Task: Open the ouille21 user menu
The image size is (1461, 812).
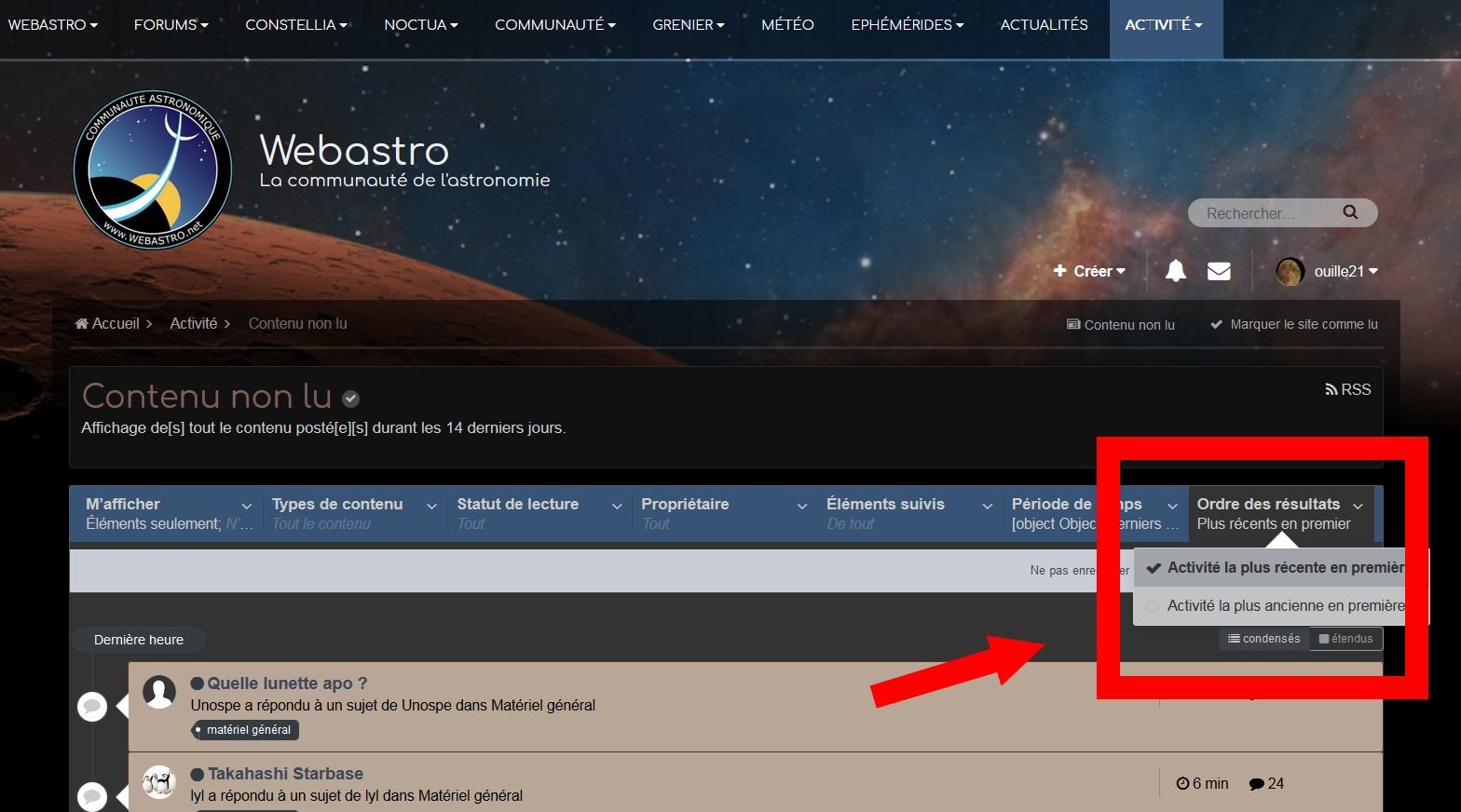Action: pos(1345,271)
